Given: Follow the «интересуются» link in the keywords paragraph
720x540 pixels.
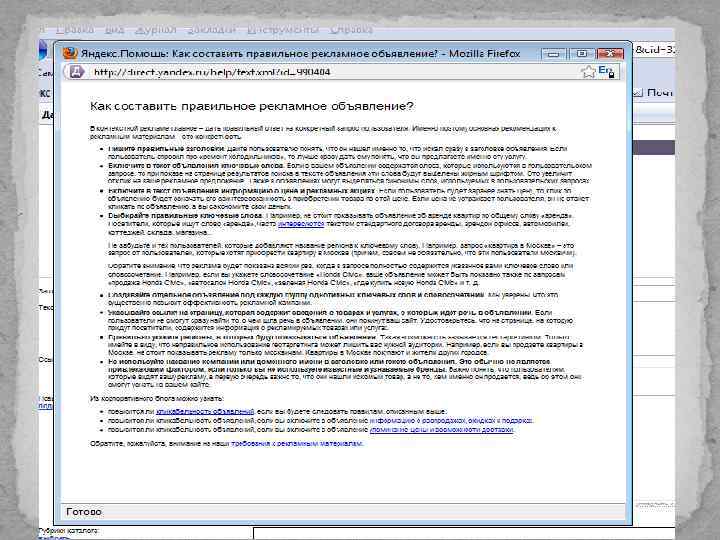Looking at the screenshot, I should (301, 224).
